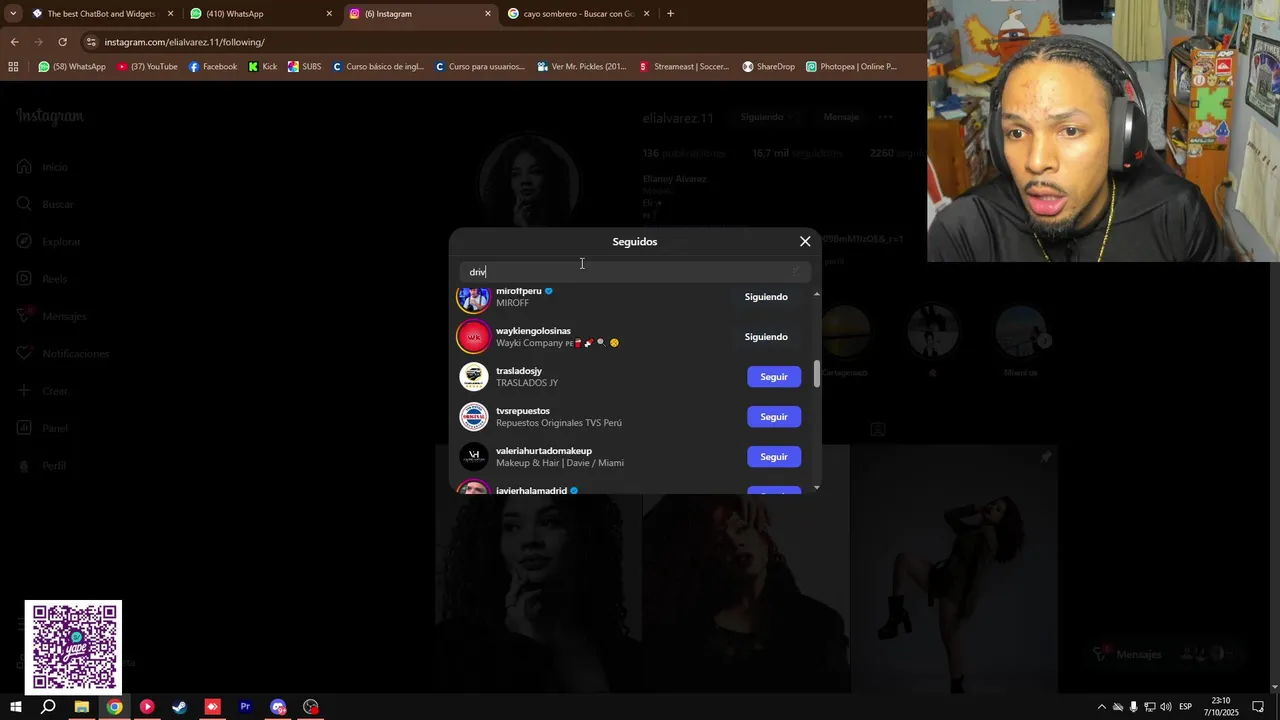
Task: Open valeriahurtadomakeup's avatar
Action: click(x=474, y=457)
